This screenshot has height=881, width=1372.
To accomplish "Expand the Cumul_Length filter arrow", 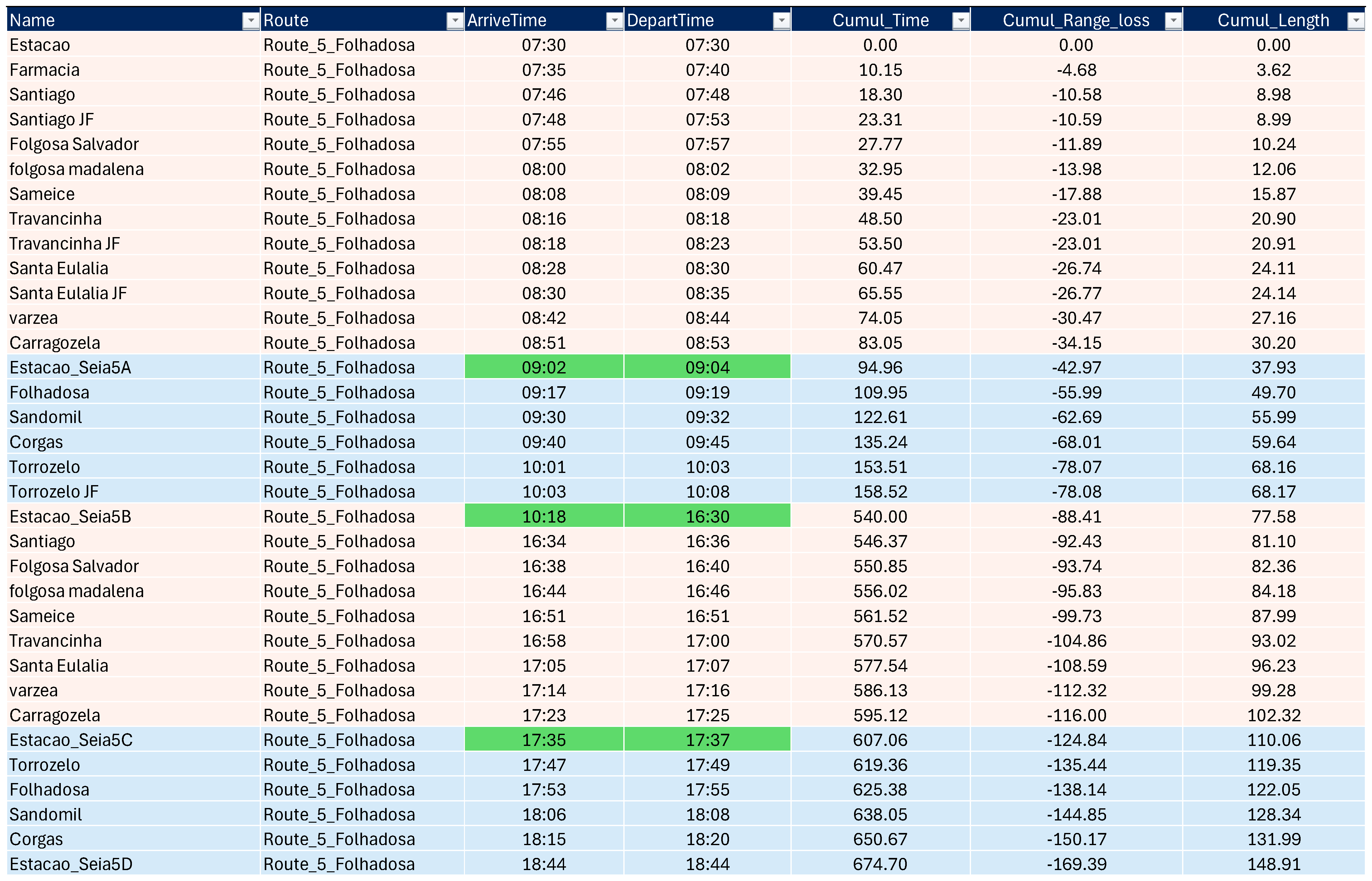I will point(1355,21).
